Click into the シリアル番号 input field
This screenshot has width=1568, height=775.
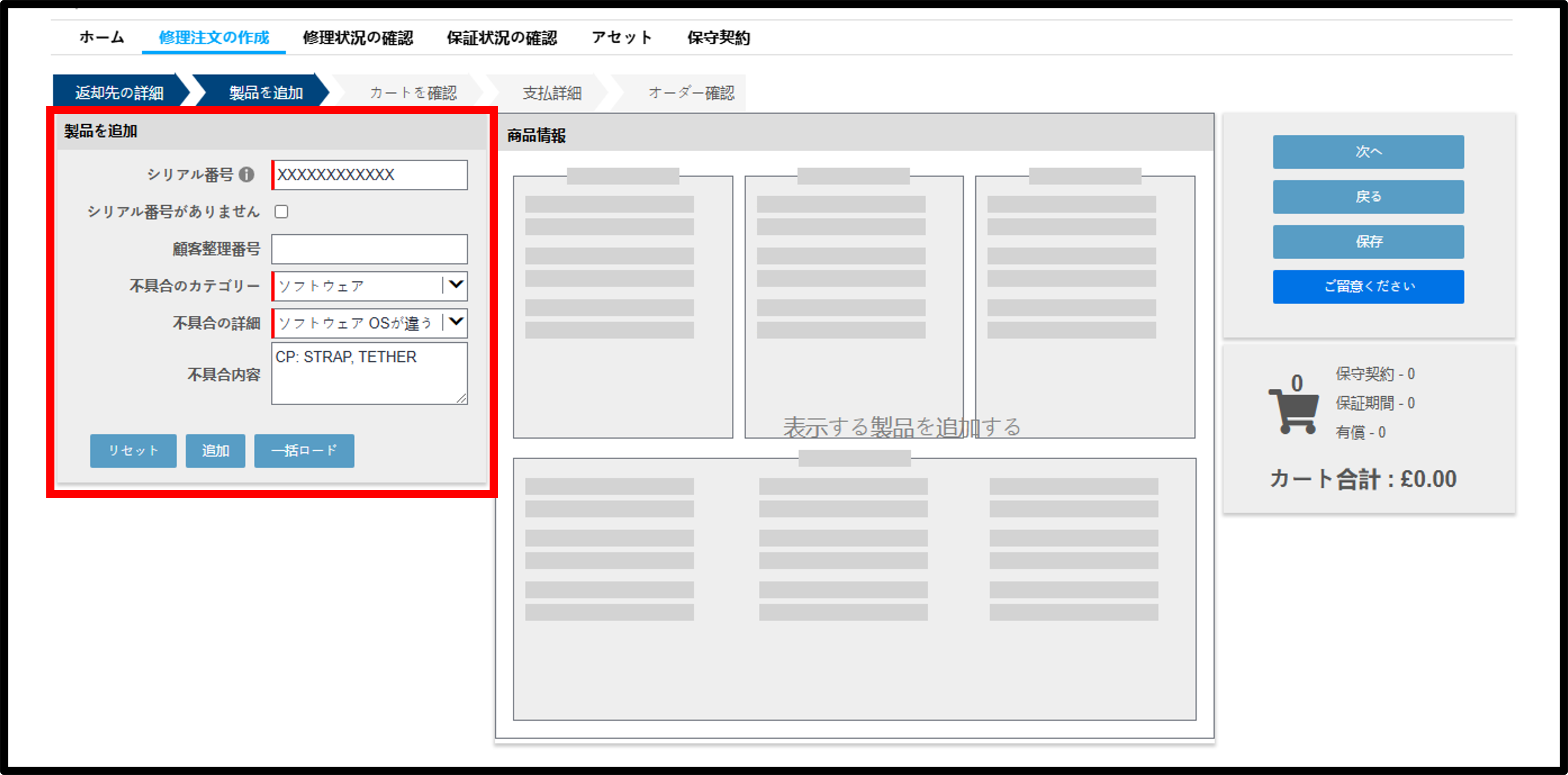click(x=370, y=175)
